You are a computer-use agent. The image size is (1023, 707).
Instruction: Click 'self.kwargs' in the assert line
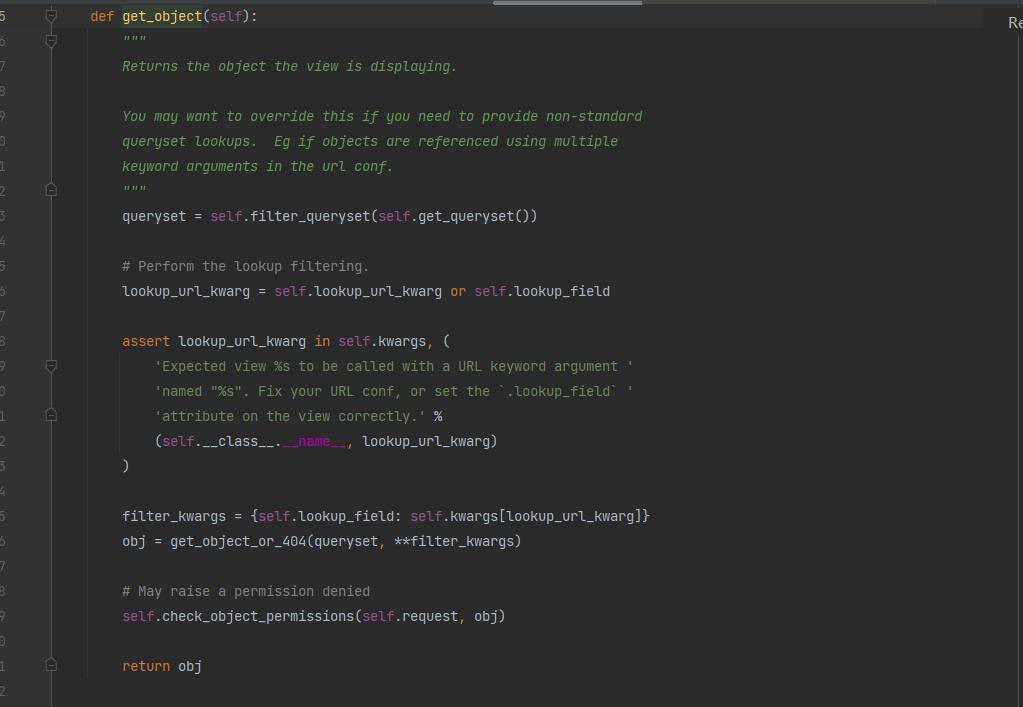382,342
